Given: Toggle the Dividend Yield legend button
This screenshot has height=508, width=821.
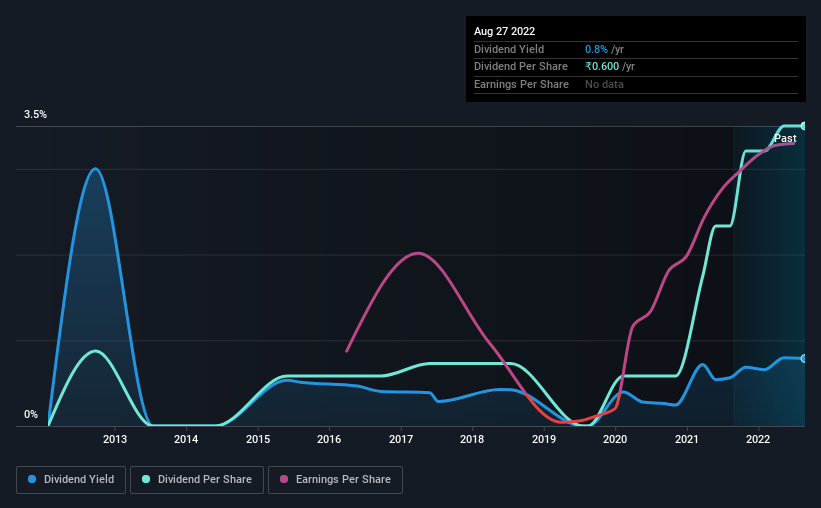Looking at the screenshot, I should tap(71, 480).
